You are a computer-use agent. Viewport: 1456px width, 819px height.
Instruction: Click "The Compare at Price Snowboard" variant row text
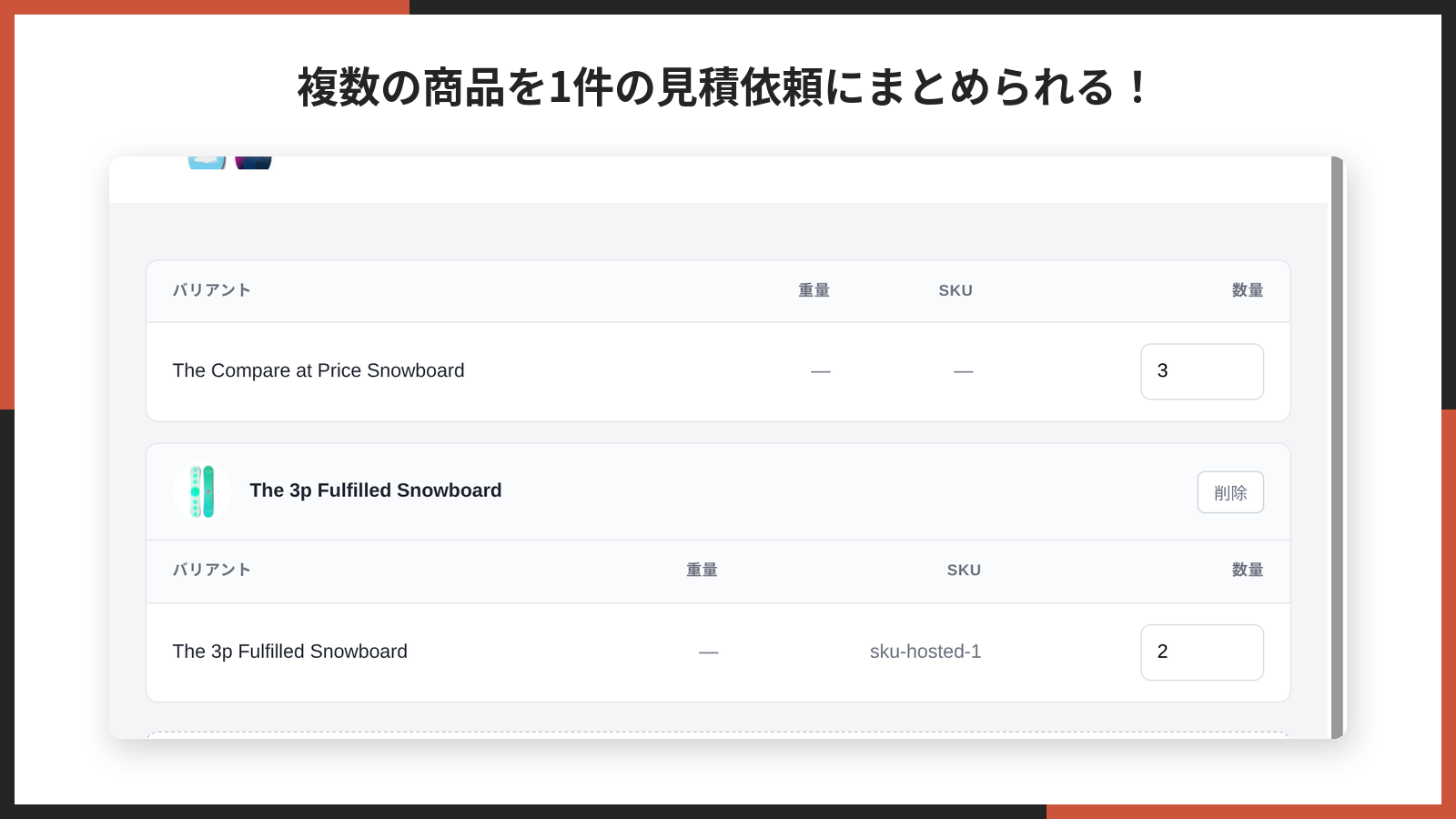(x=318, y=370)
